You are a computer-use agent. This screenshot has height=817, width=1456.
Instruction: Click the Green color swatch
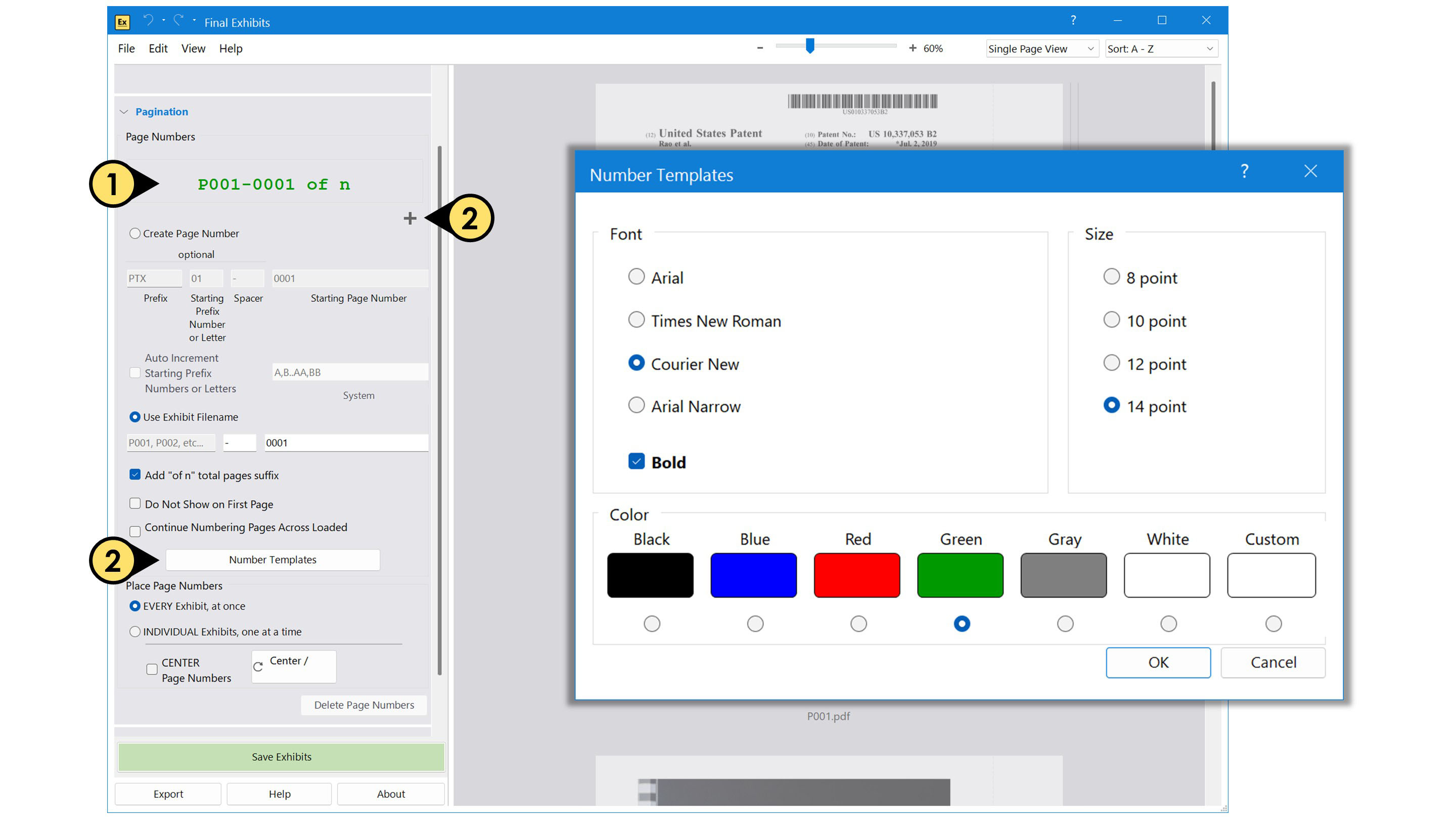click(961, 575)
